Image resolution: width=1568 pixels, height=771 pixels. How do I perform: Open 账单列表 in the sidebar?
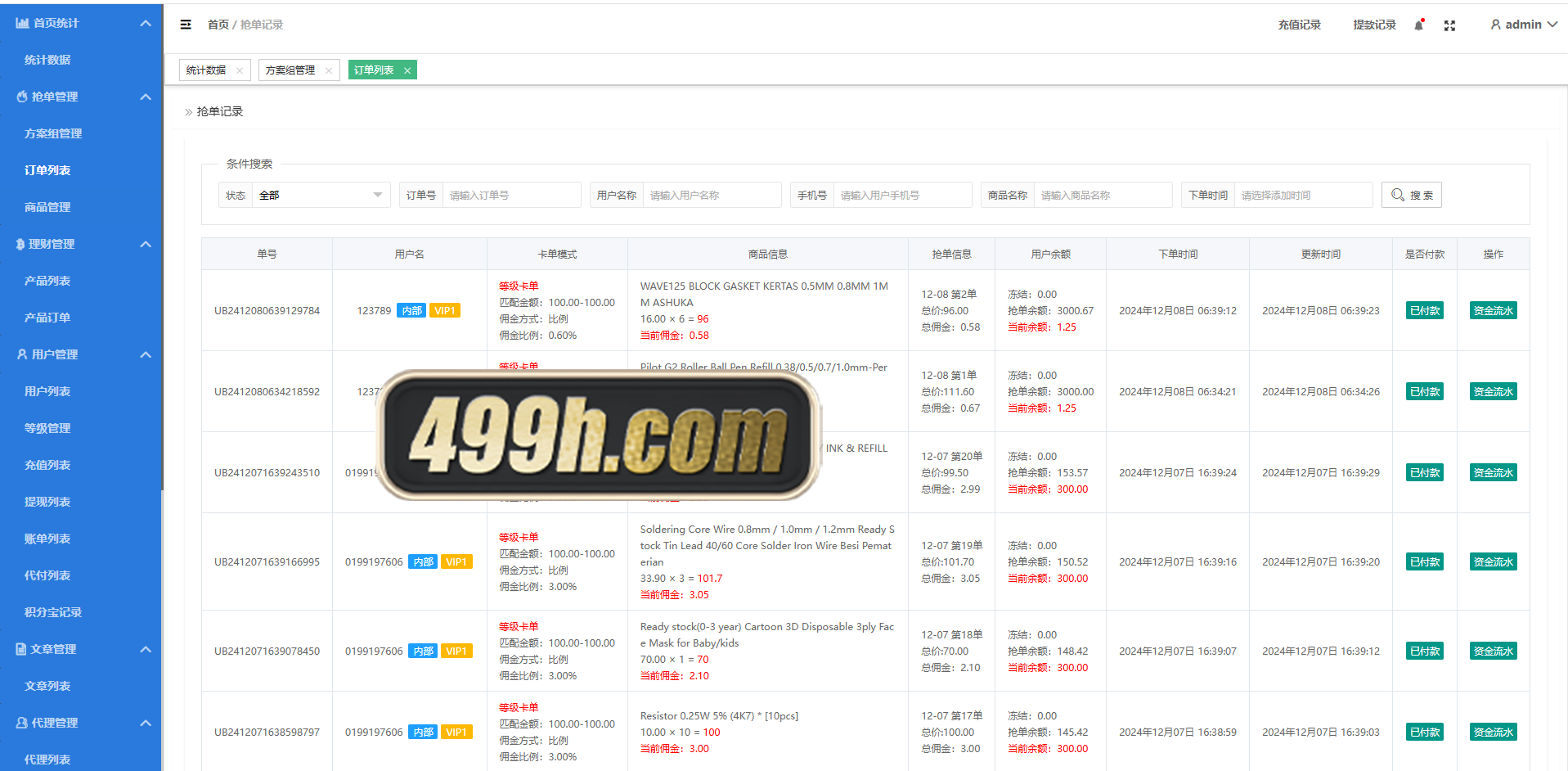47,539
